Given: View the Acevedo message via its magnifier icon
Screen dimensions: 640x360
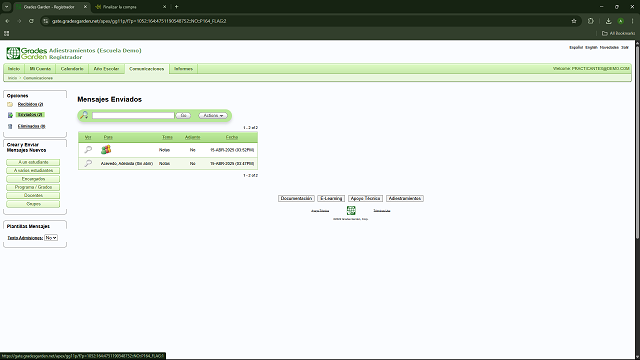Looking at the screenshot, I should [x=88, y=163].
